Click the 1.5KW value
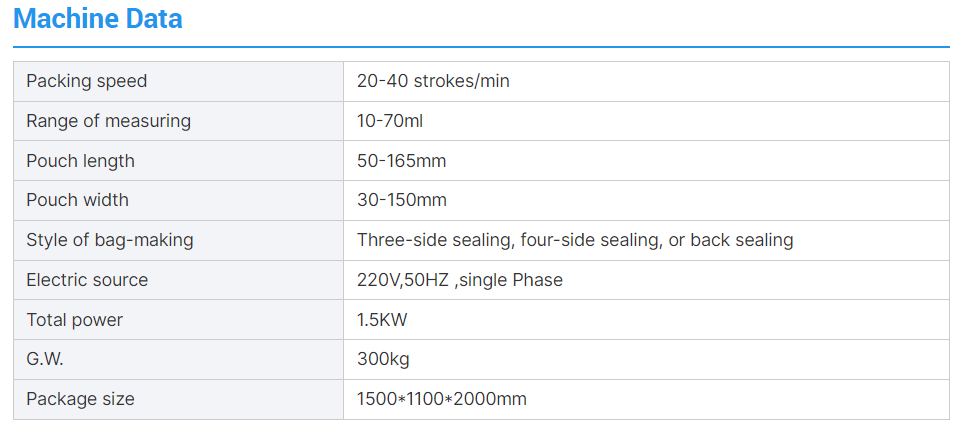The height and width of the screenshot is (434, 968). pos(382,320)
